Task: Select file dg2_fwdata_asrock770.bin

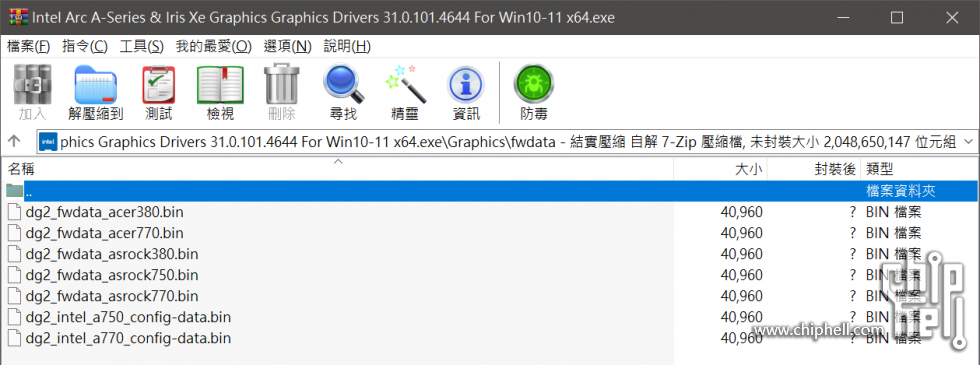Action: (112, 296)
